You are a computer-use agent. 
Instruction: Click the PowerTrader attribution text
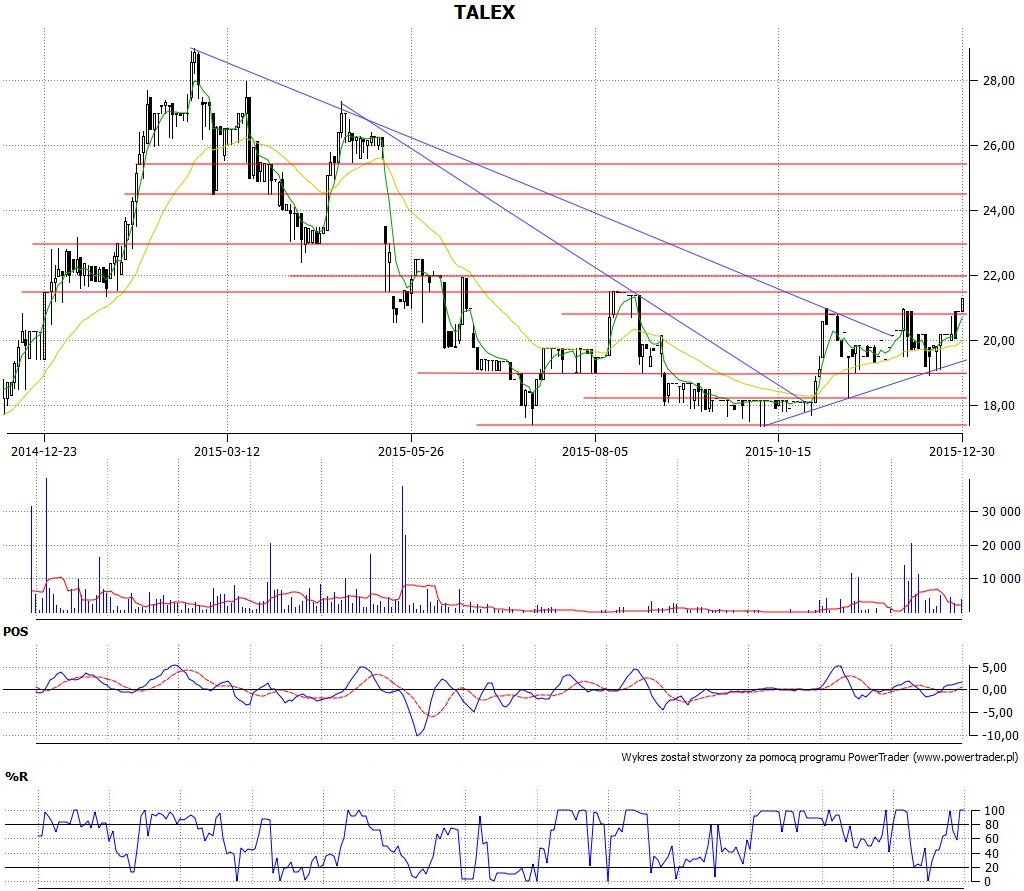pyautogui.click(x=820, y=757)
